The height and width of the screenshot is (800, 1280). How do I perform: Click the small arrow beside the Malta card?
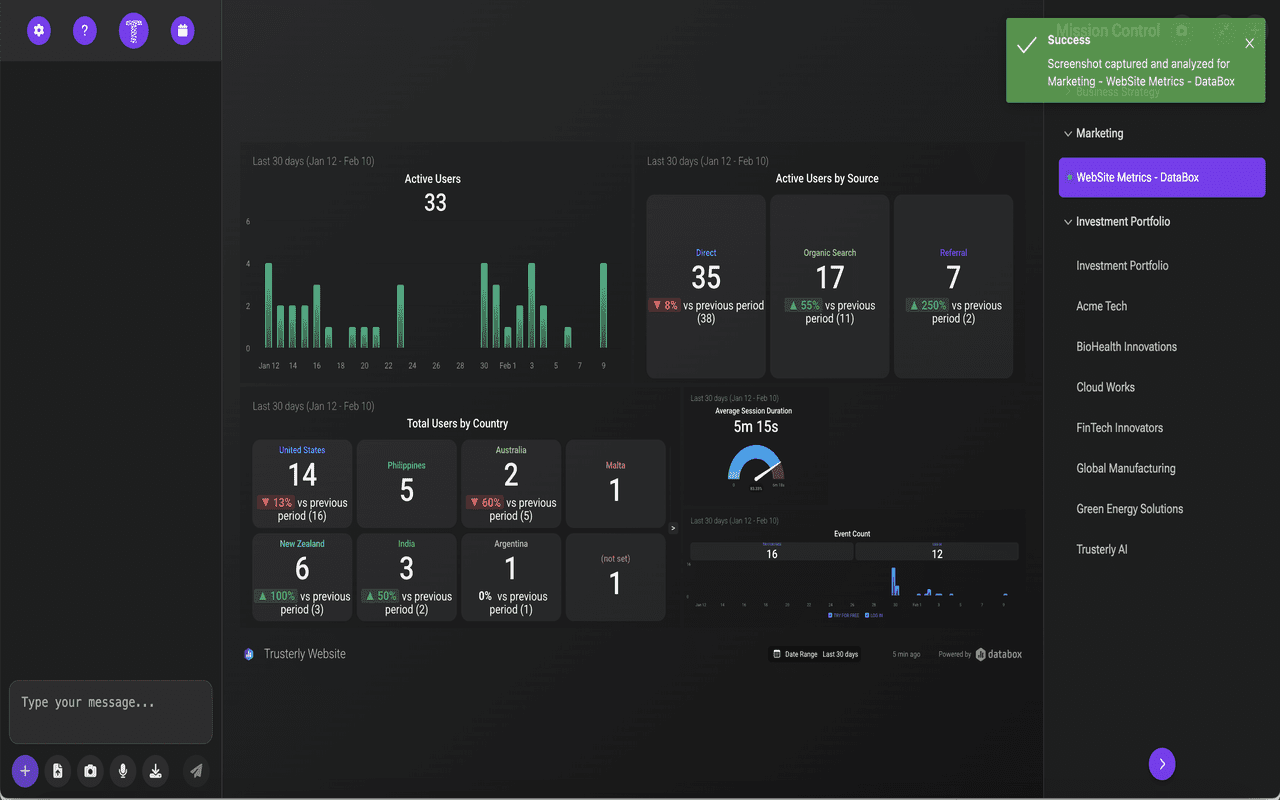coord(673,527)
